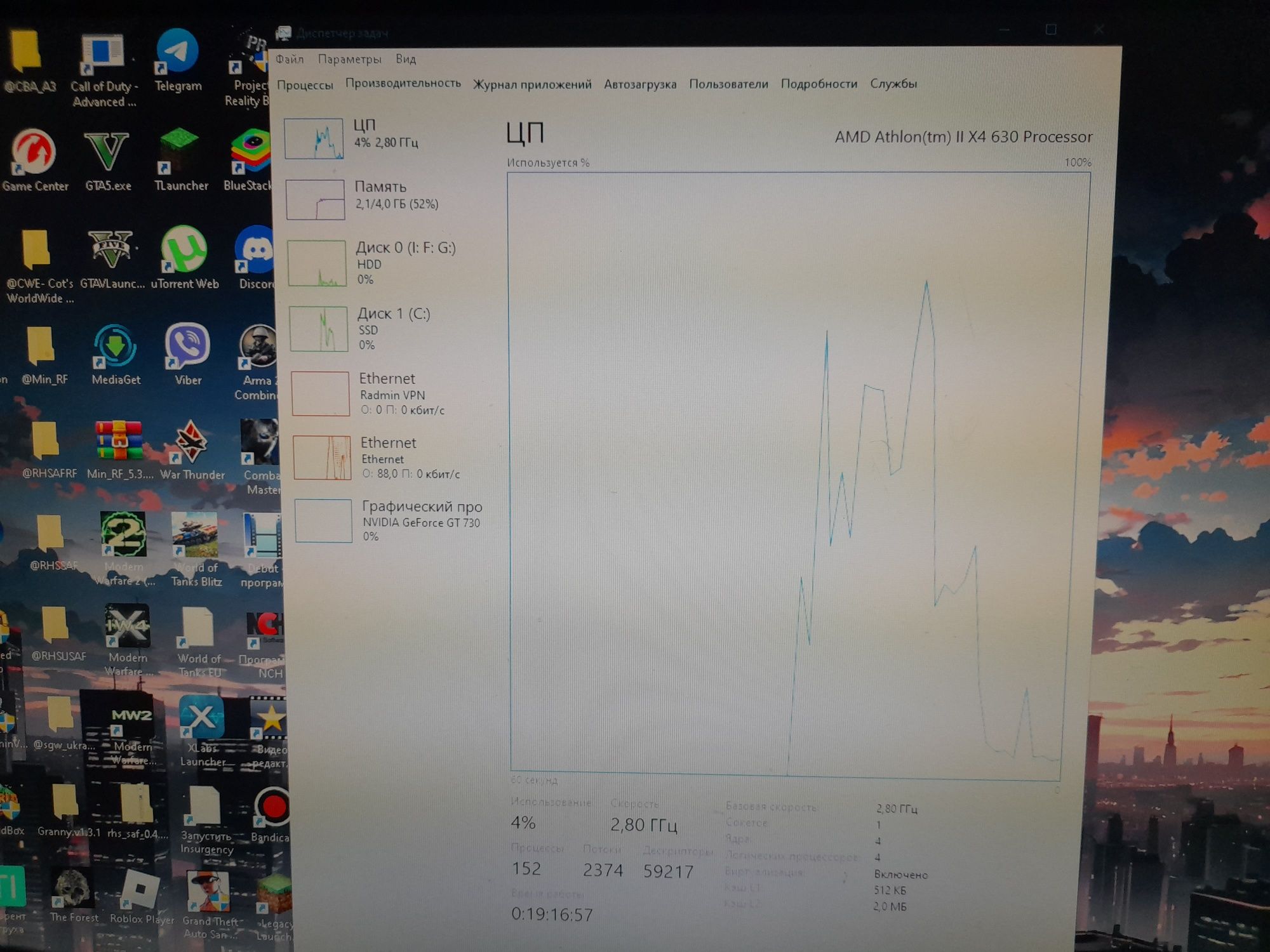
Task: Click the CPU usage graph area
Action: point(798,475)
